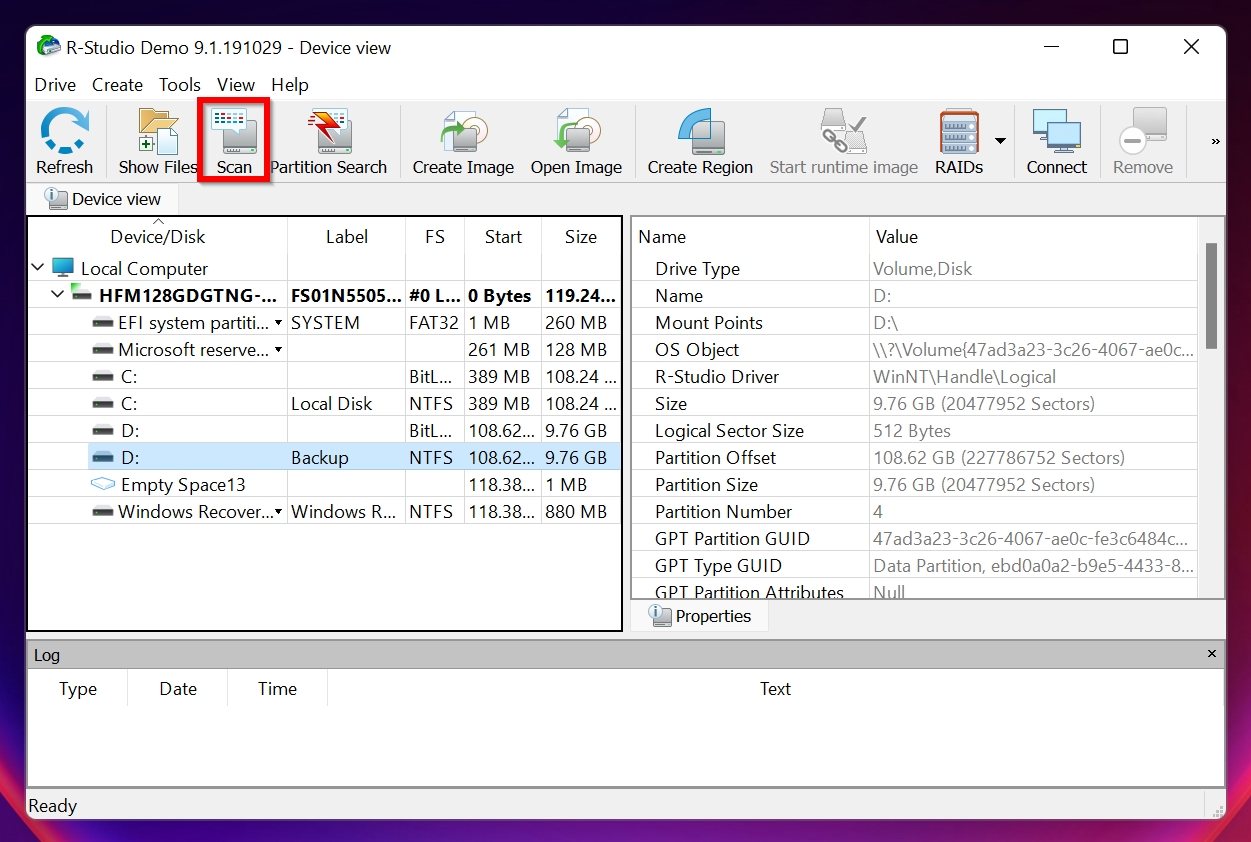Click the R-Studio Driver property row

point(915,377)
